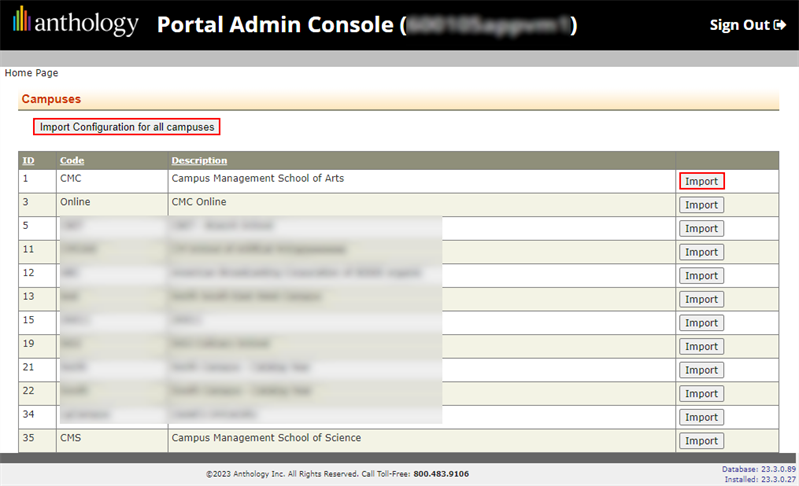Select 'Campus Management School of Arts' description
This screenshot has width=799, height=486.
pyautogui.click(x=258, y=178)
